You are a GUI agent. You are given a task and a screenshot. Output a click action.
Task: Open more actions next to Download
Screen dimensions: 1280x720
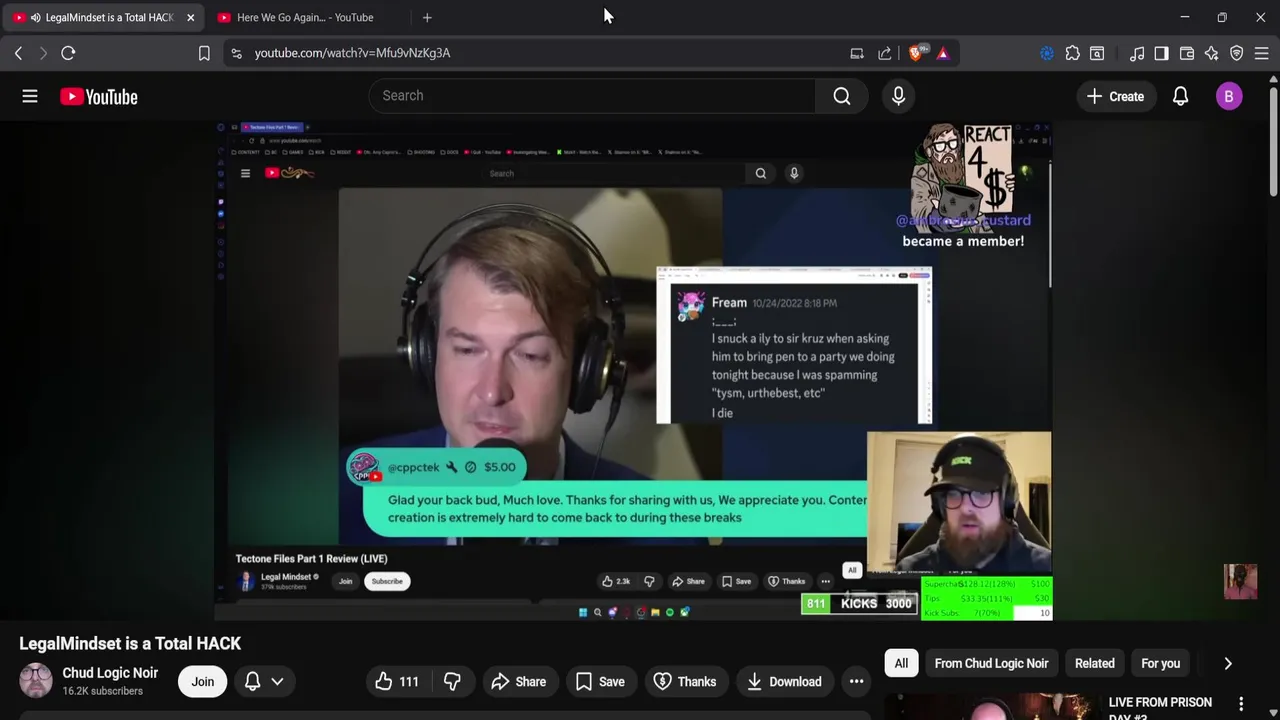856,682
